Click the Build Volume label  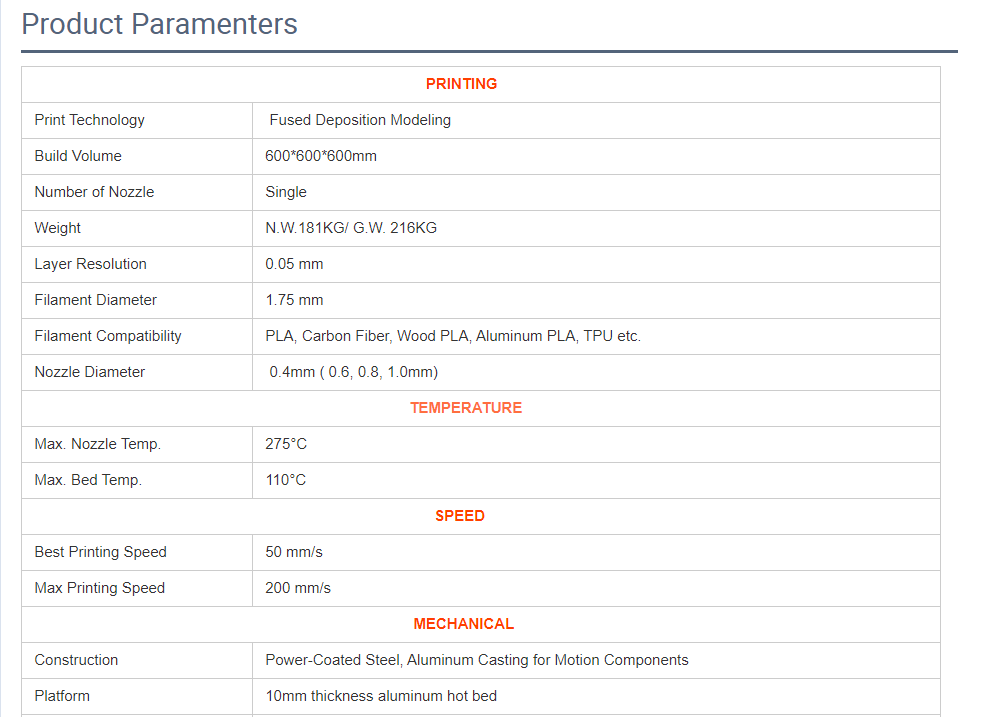(78, 156)
